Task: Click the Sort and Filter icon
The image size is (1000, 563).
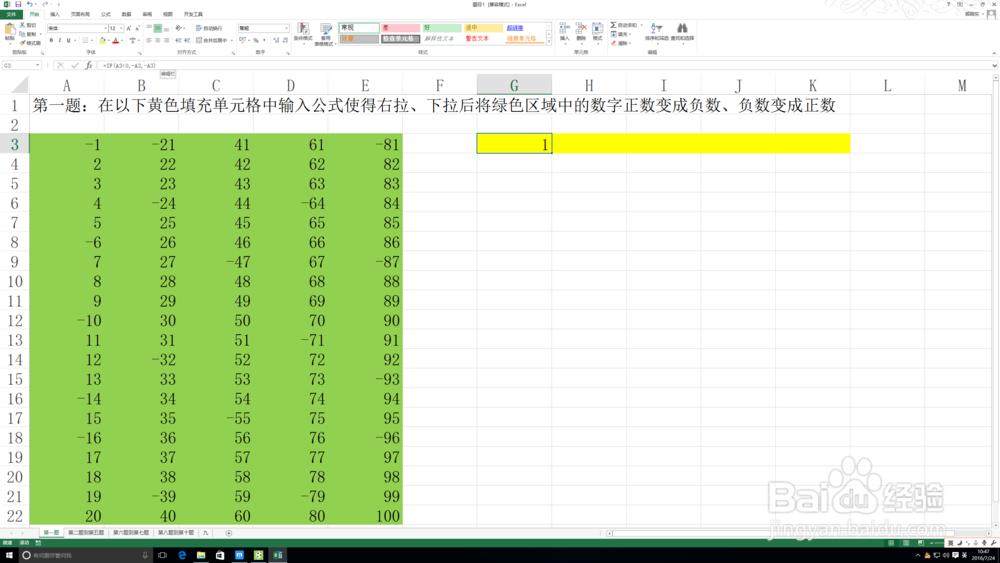Action: point(657,28)
